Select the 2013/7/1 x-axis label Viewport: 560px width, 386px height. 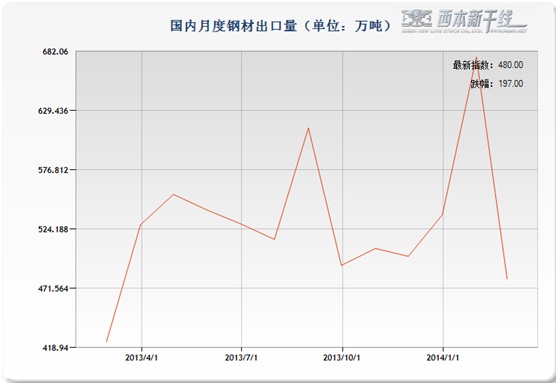[241, 358]
